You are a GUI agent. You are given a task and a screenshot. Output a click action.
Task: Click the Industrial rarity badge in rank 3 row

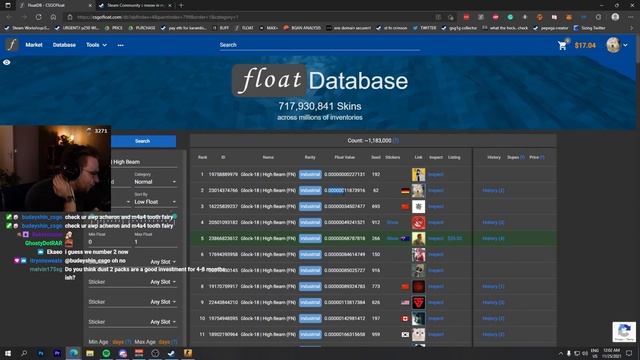310,206
